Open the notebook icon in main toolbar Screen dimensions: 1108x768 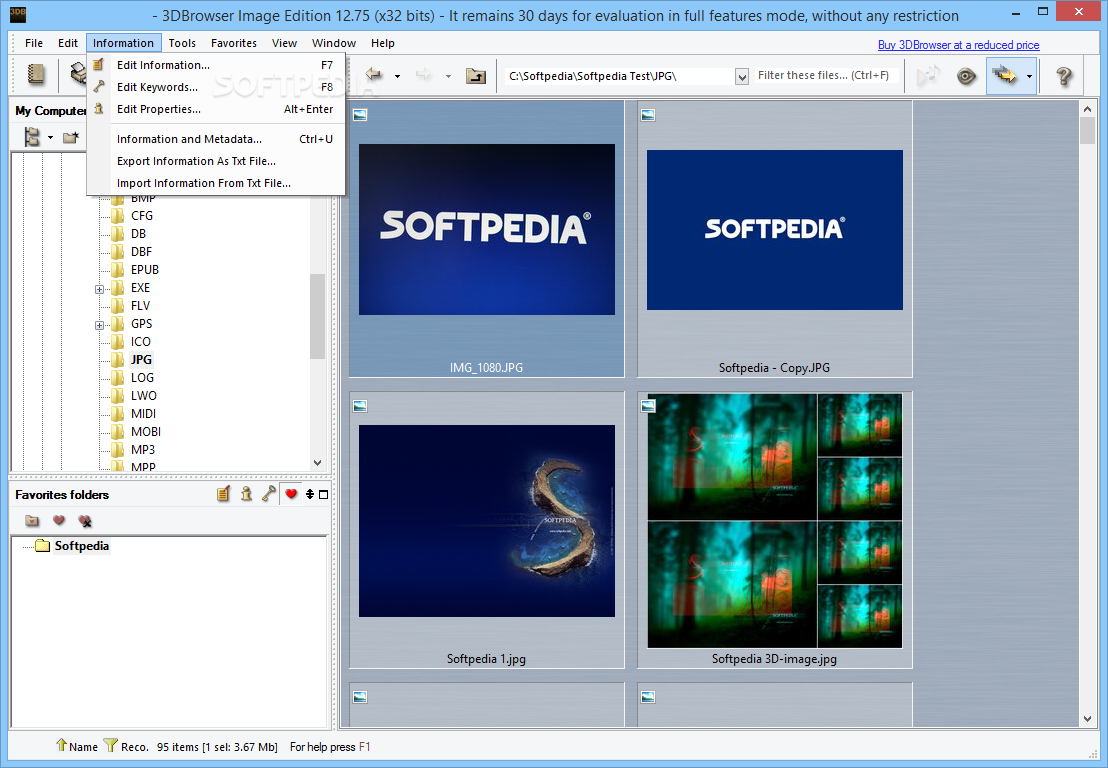(36, 74)
